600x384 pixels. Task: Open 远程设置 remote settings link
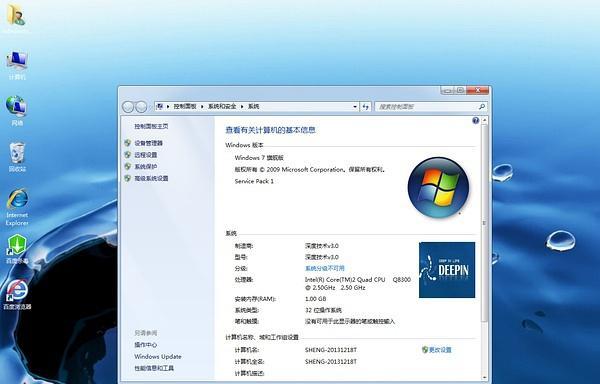(145, 155)
